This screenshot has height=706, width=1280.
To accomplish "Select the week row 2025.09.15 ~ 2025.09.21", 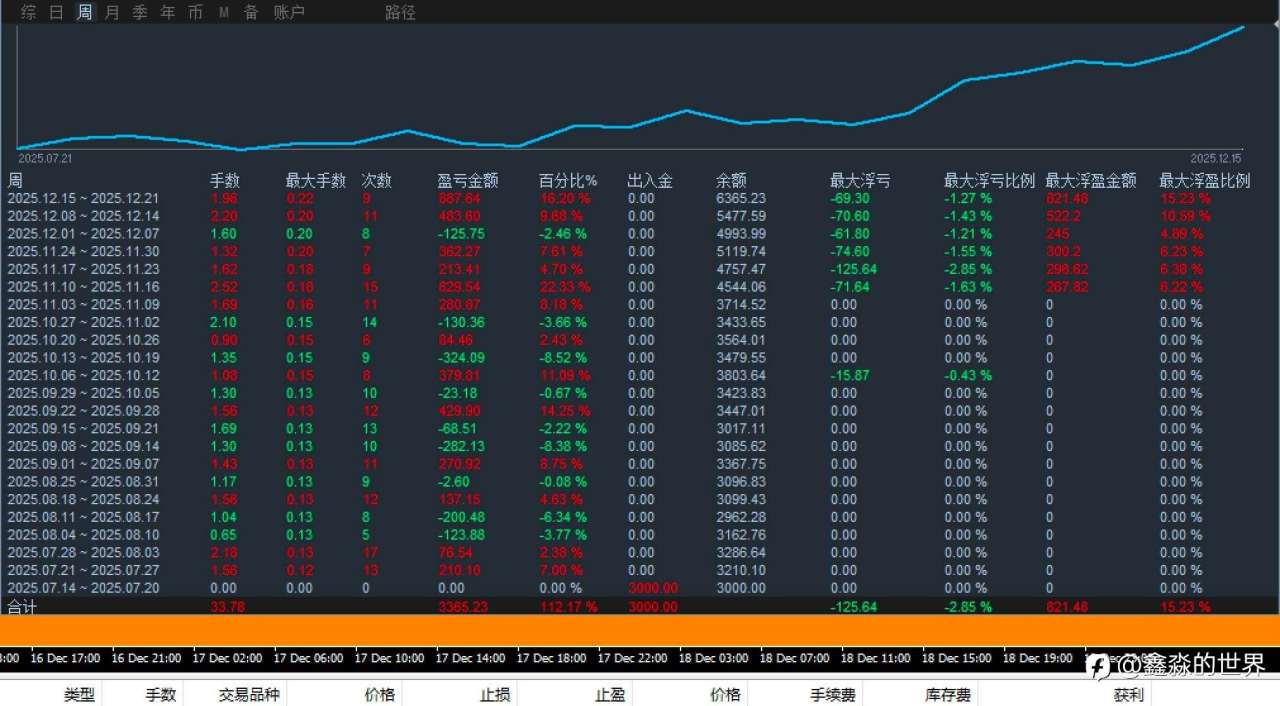I will (640, 429).
